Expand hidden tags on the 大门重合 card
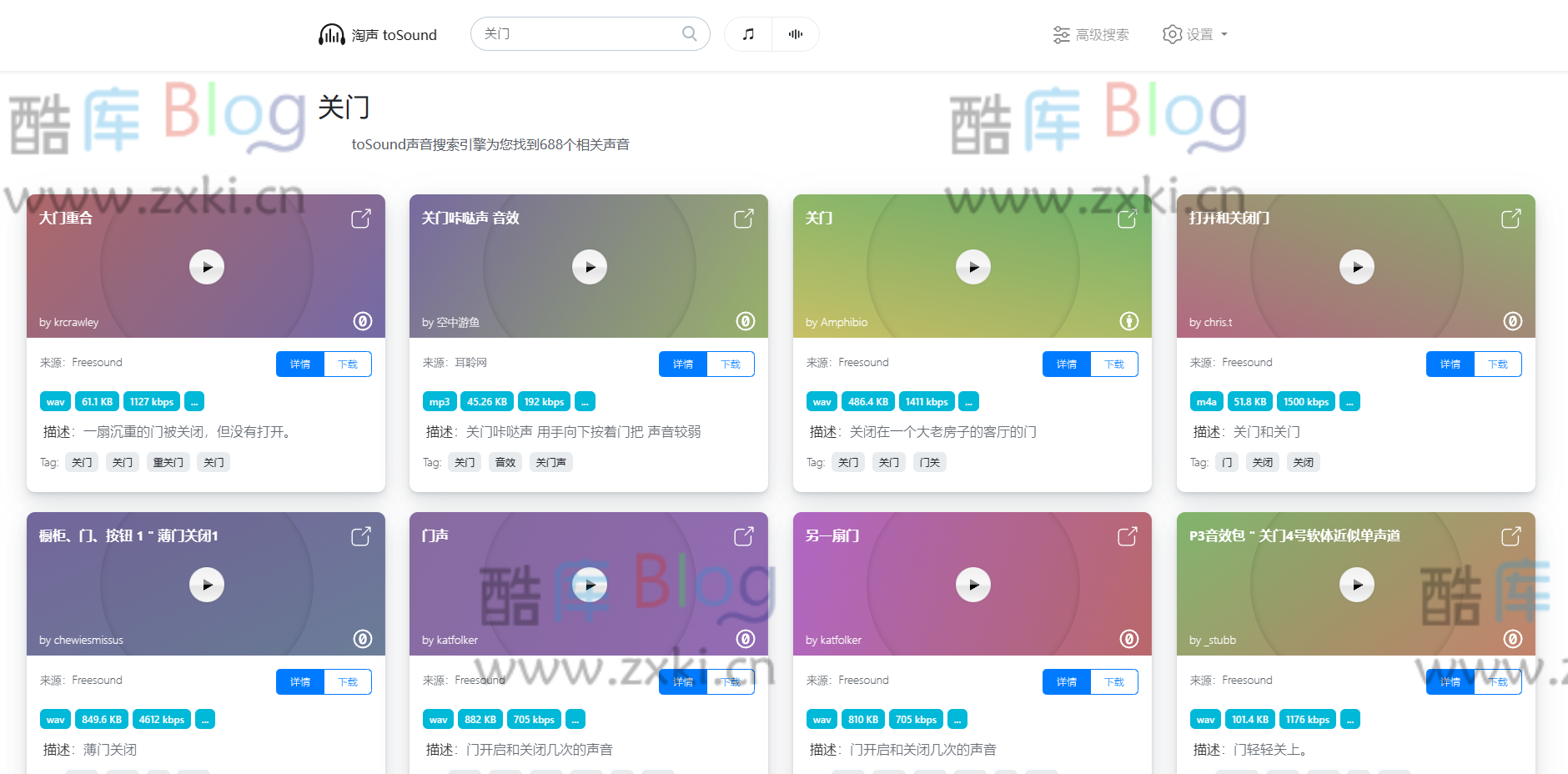This screenshot has height=774, width=1568. pos(194,401)
